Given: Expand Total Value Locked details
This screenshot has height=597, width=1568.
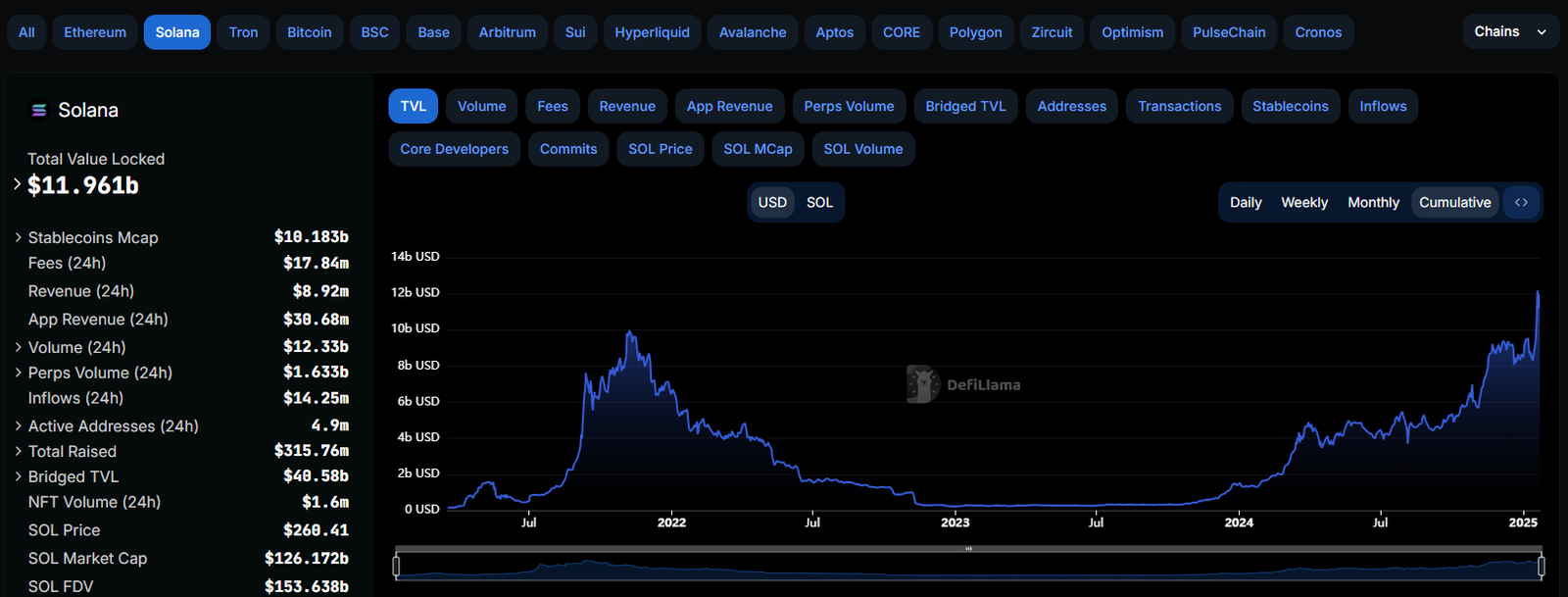Looking at the screenshot, I should [18, 183].
